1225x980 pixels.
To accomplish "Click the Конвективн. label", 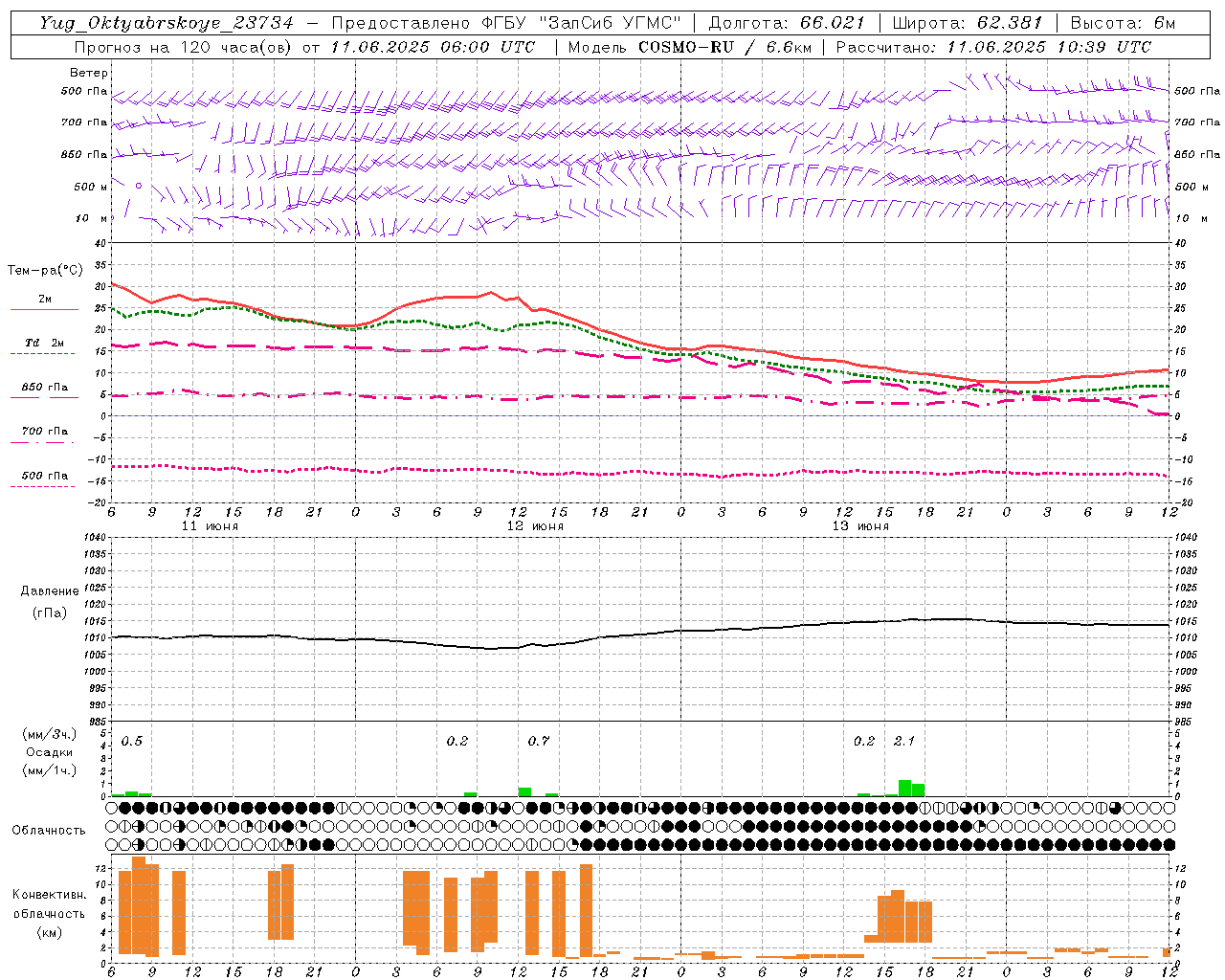I will (49, 895).
